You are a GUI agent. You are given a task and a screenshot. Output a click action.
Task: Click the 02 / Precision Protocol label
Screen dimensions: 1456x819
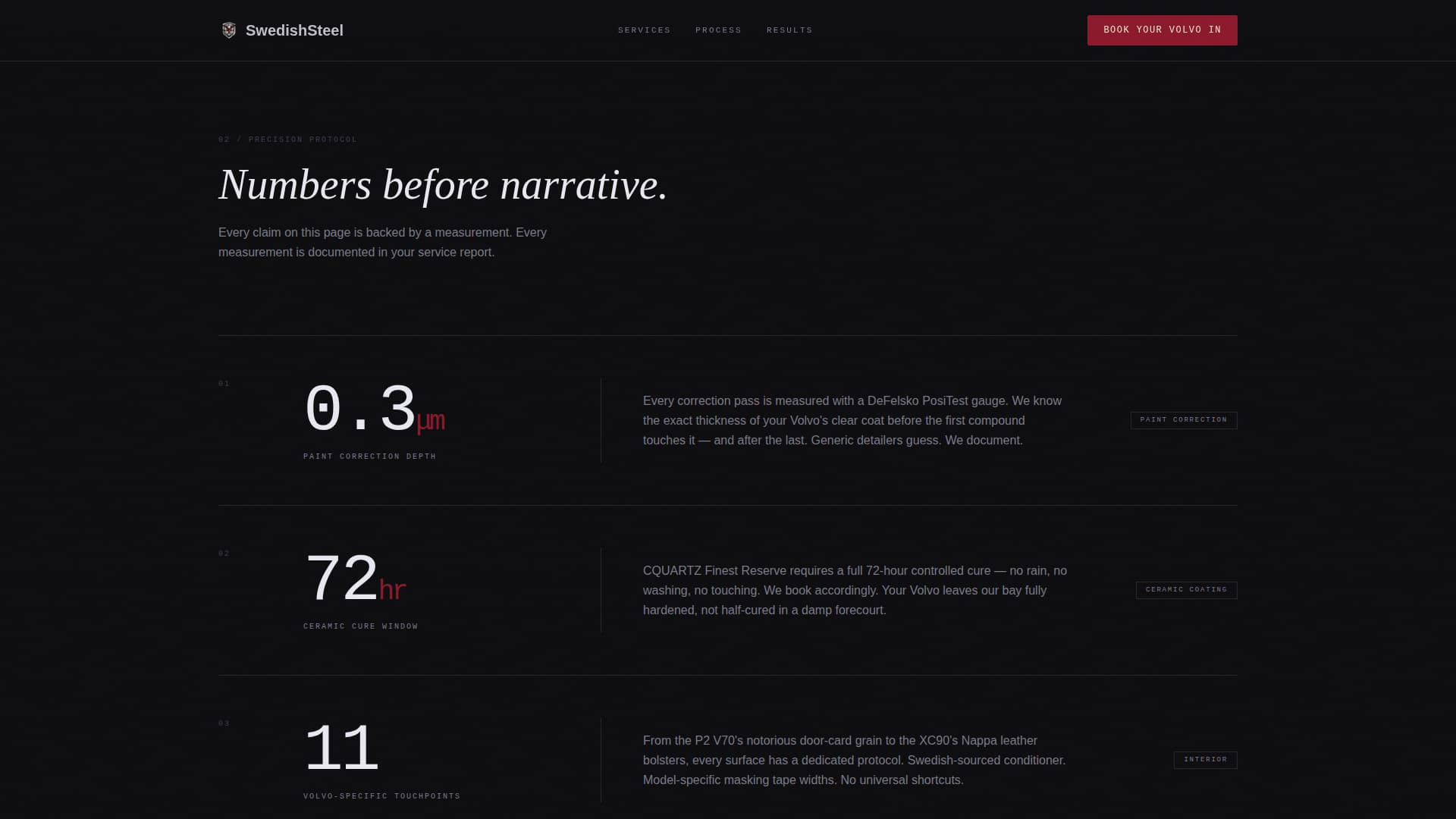coord(287,140)
